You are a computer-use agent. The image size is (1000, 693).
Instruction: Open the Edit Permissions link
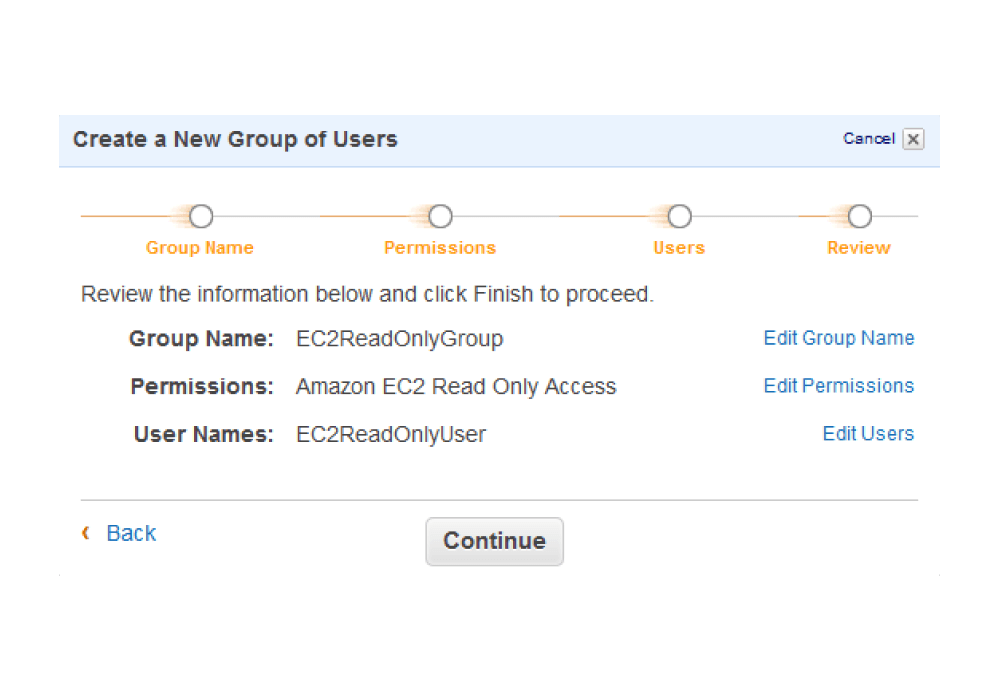click(839, 386)
